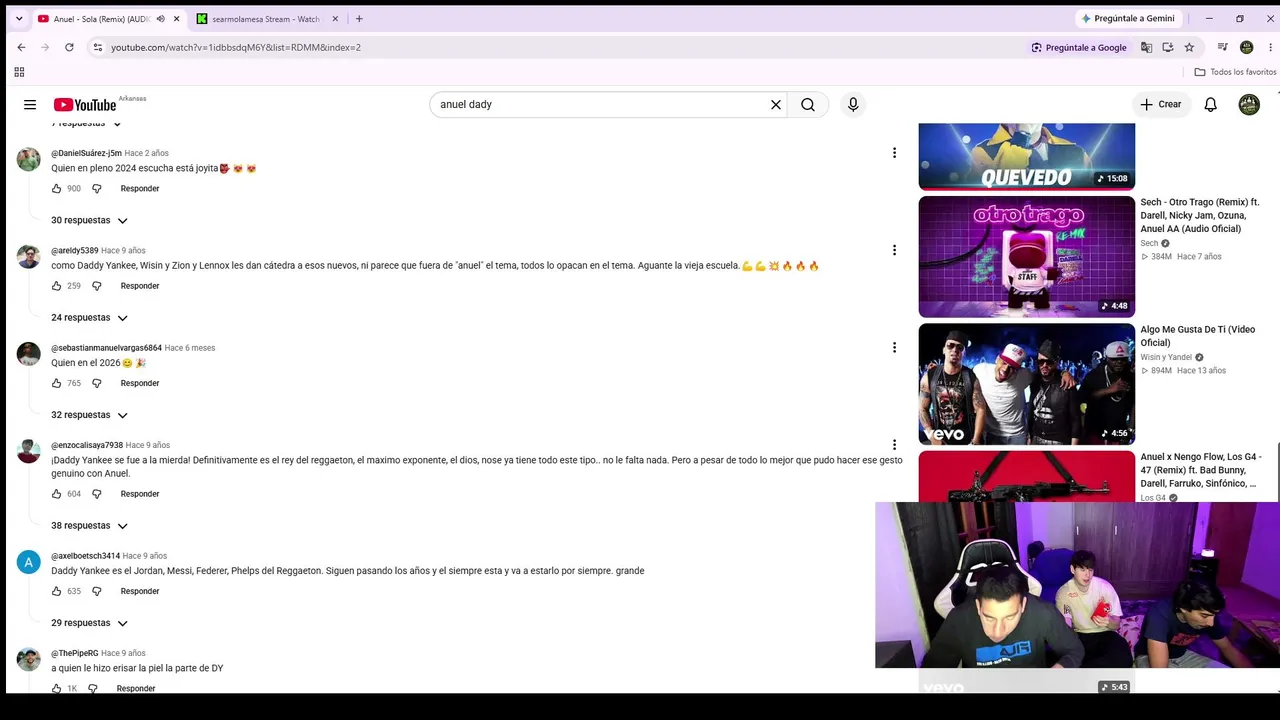1280x720 pixels.
Task: Click the browser address bar URL
Action: (x=236, y=47)
